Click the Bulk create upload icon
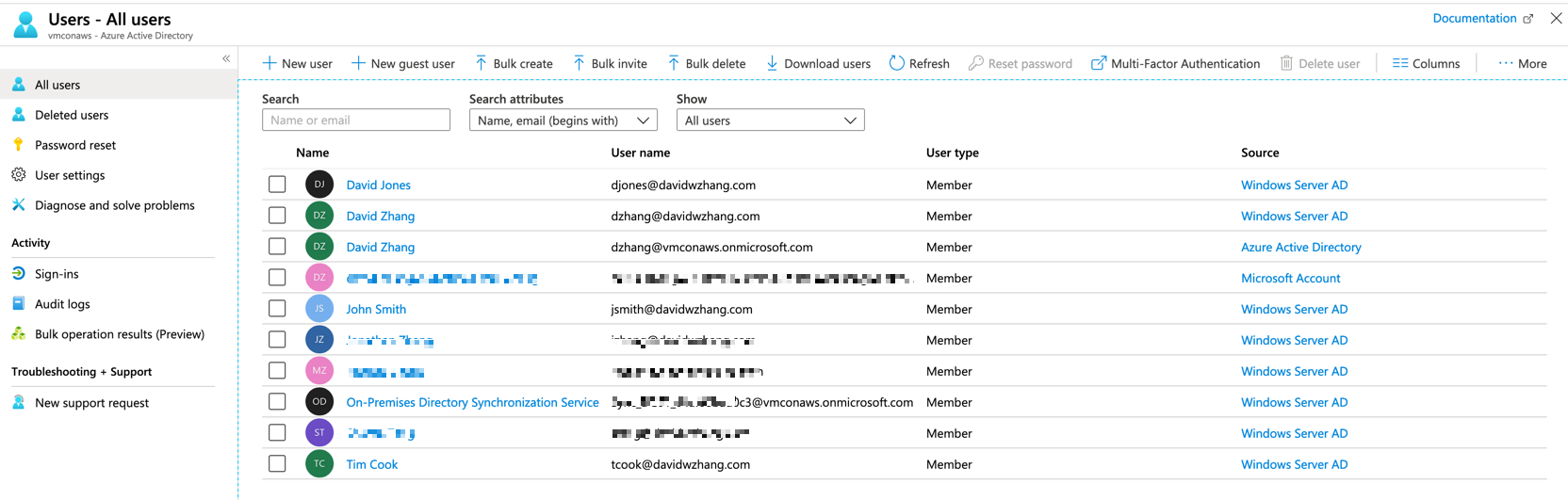Viewport: 1568px width, 500px height. [x=481, y=63]
